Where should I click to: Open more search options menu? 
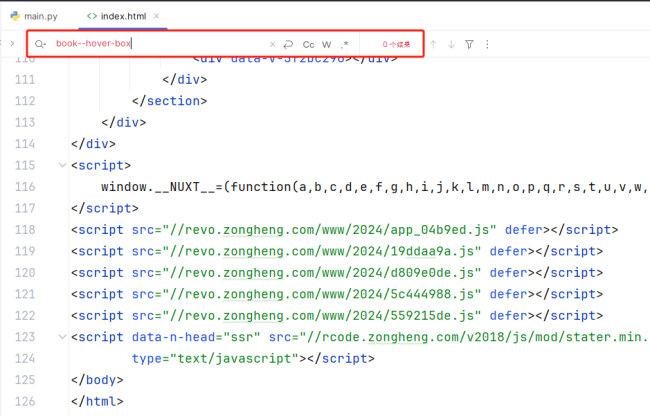[x=487, y=44]
